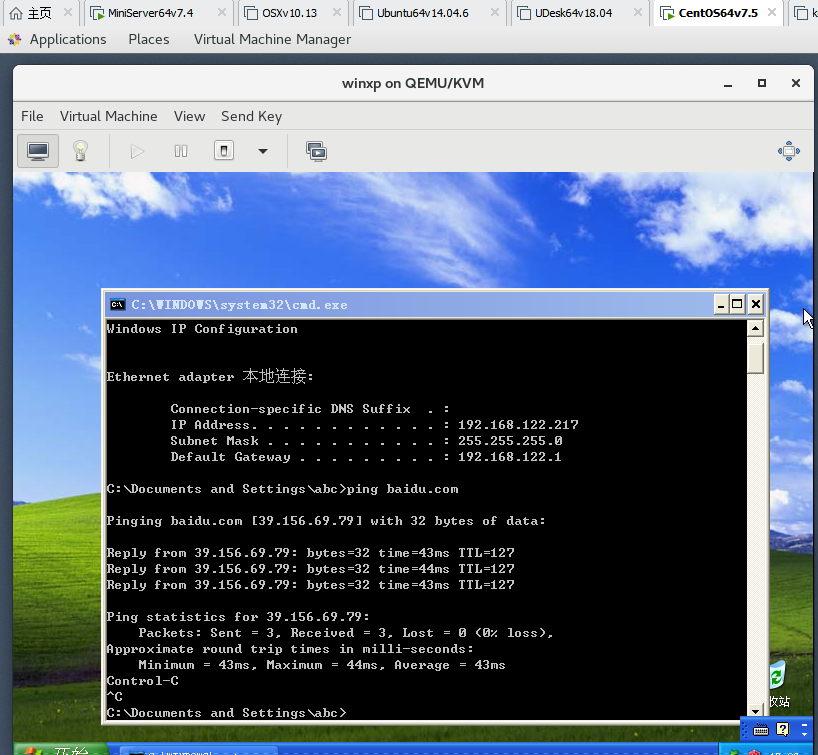Click the subnet mask 255.255.255.0

tap(510, 441)
